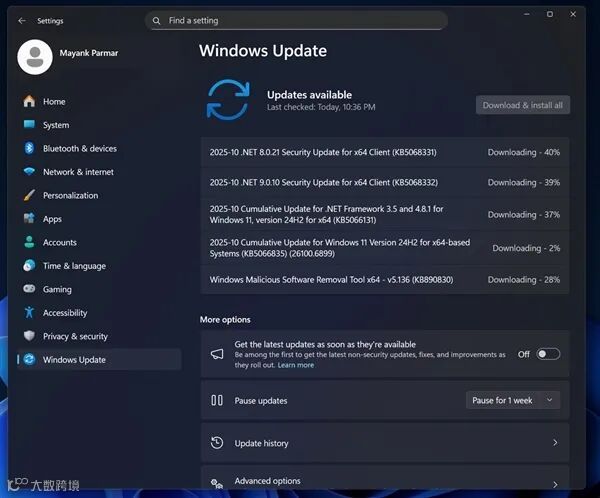
Task: Expand Advanced options chevron
Action: point(555,484)
